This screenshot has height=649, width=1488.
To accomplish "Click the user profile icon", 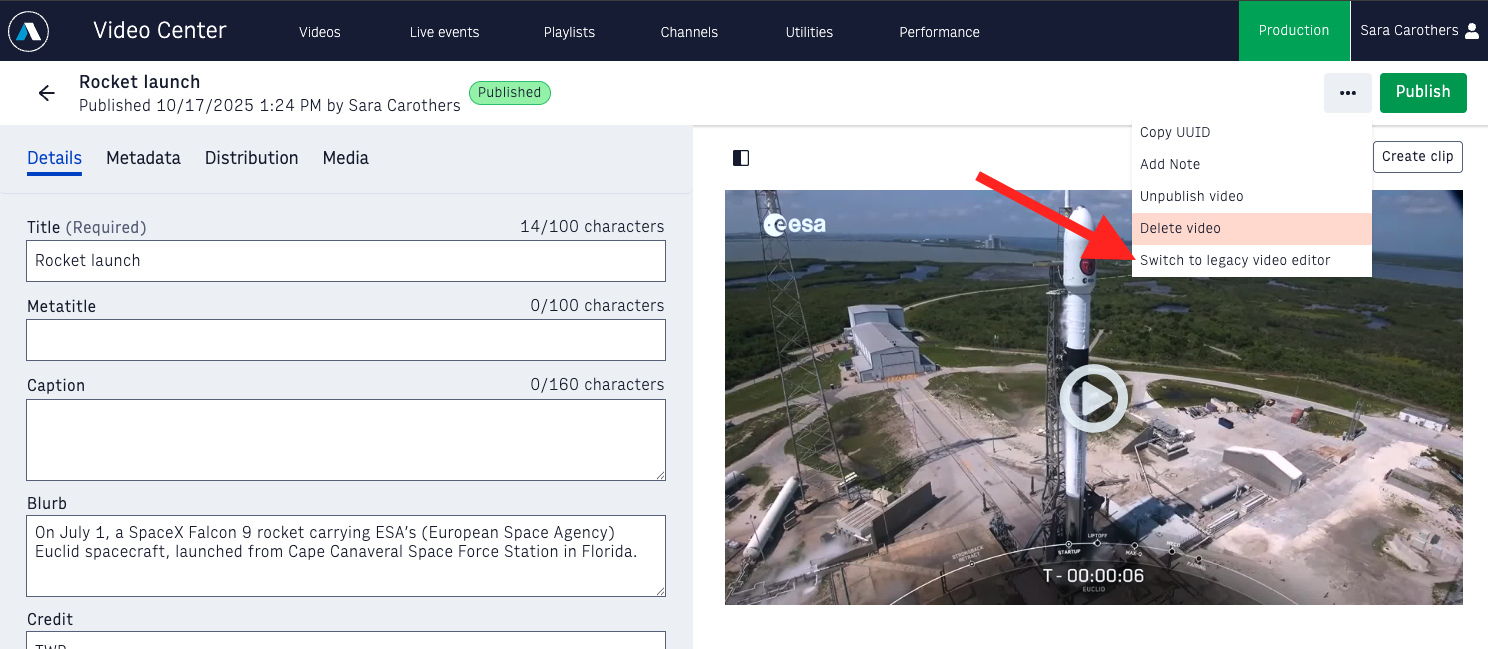I will coord(1471,31).
